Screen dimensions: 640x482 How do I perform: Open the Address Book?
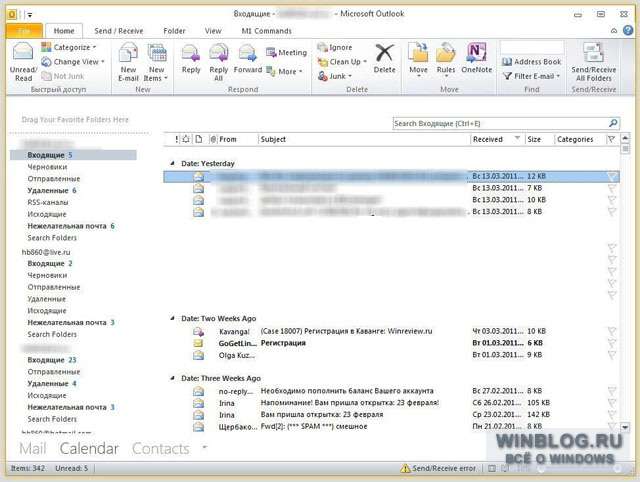click(x=531, y=62)
